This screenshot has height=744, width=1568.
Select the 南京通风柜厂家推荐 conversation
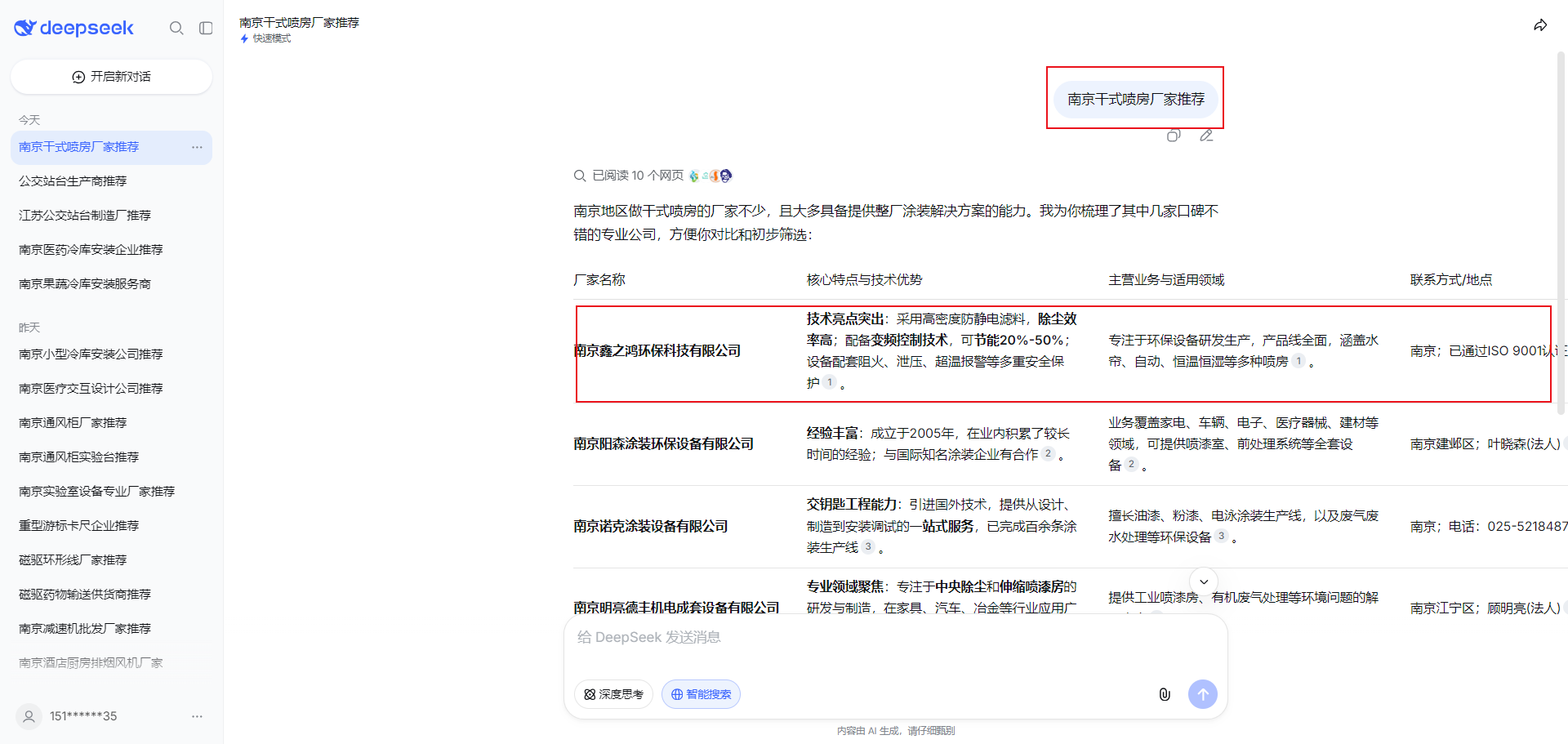(111, 423)
